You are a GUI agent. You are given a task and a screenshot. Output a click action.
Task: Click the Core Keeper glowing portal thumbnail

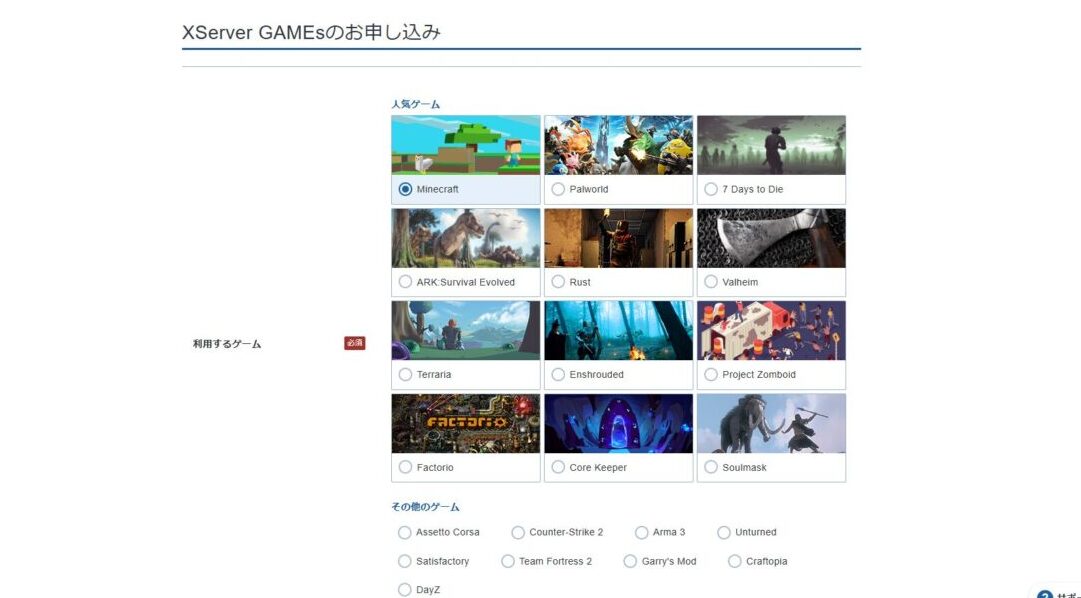pos(618,423)
